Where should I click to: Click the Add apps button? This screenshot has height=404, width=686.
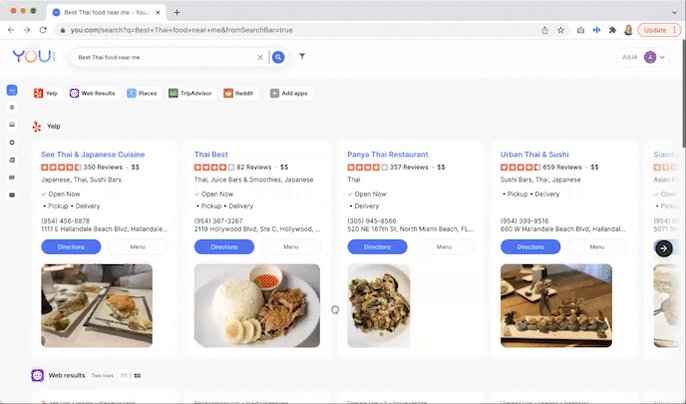pyautogui.click(x=289, y=93)
